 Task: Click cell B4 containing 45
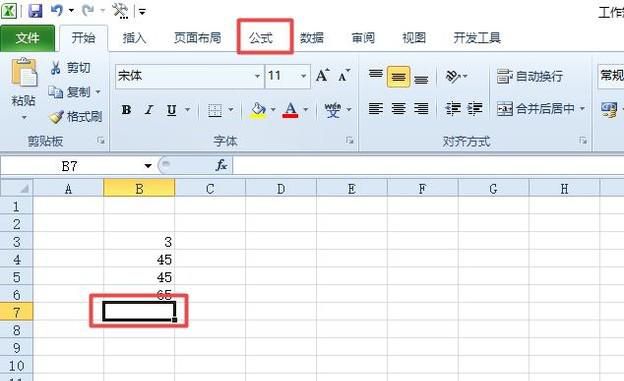139,260
